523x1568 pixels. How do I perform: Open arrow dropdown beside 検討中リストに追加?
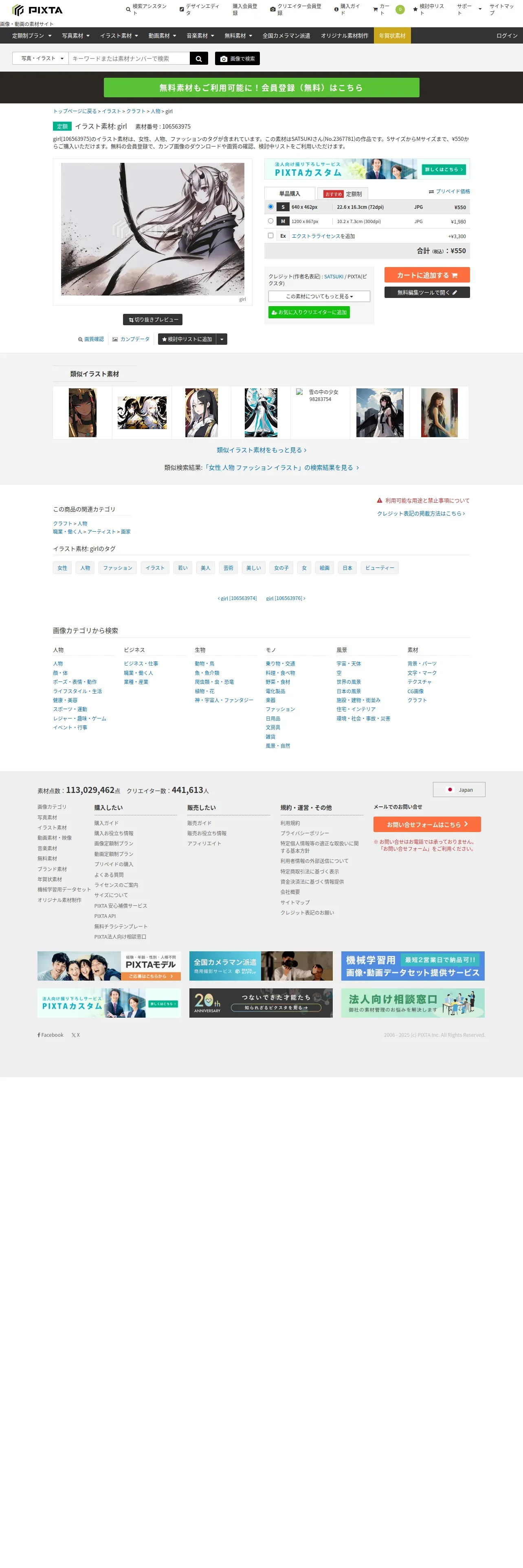point(222,339)
